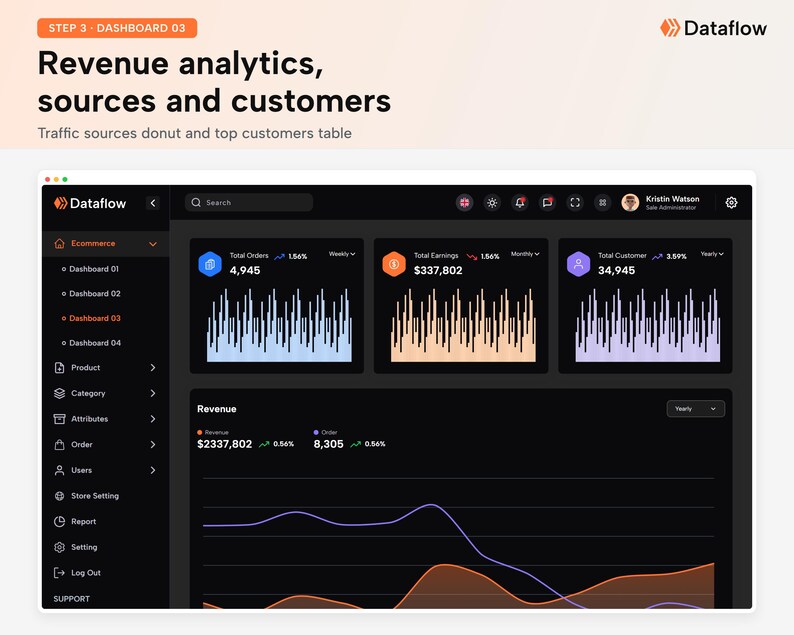
Task: Click the Log Out exit icon
Action: pos(59,573)
